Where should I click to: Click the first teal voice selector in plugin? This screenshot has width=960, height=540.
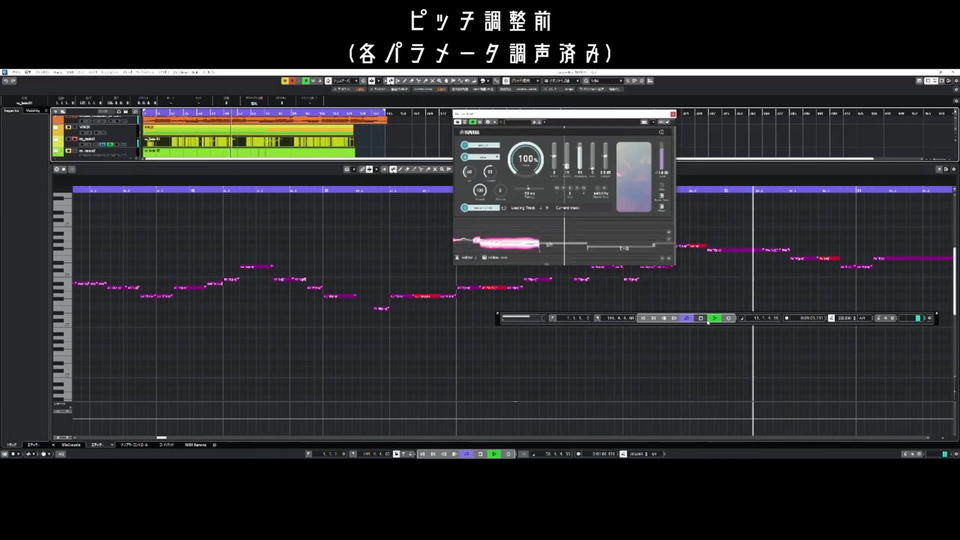481,145
